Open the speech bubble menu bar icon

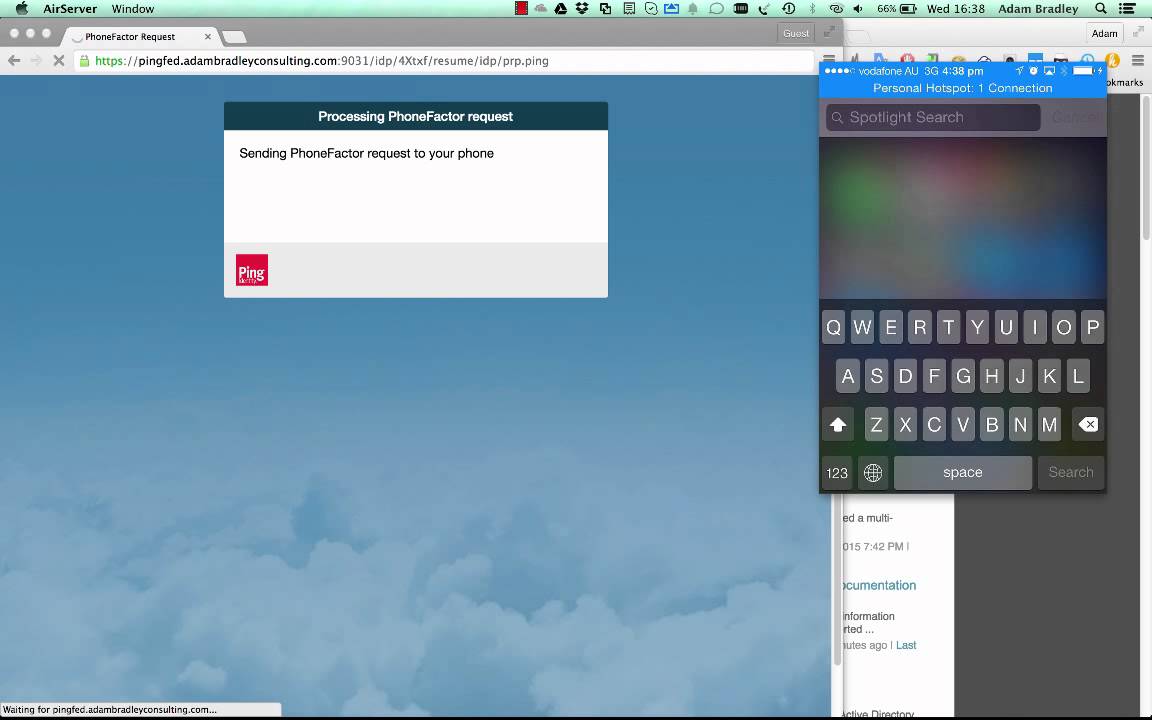point(716,9)
